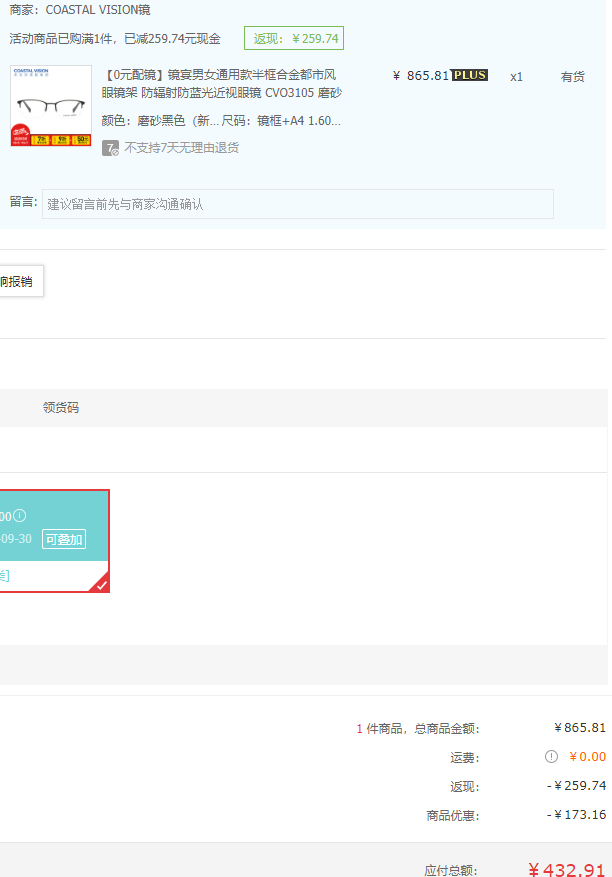Viewport: 612px width, 877px height.
Task: Focus the 留言 message input field
Action: 298,204
